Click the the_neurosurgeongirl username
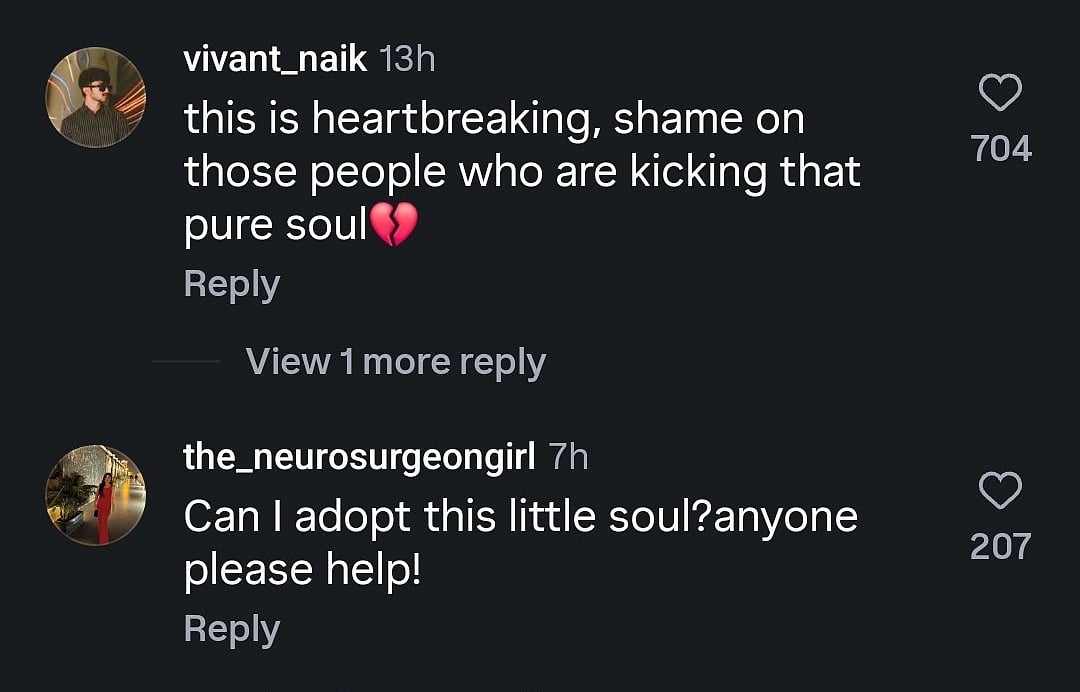The height and width of the screenshot is (692, 1080). pyautogui.click(x=360, y=457)
